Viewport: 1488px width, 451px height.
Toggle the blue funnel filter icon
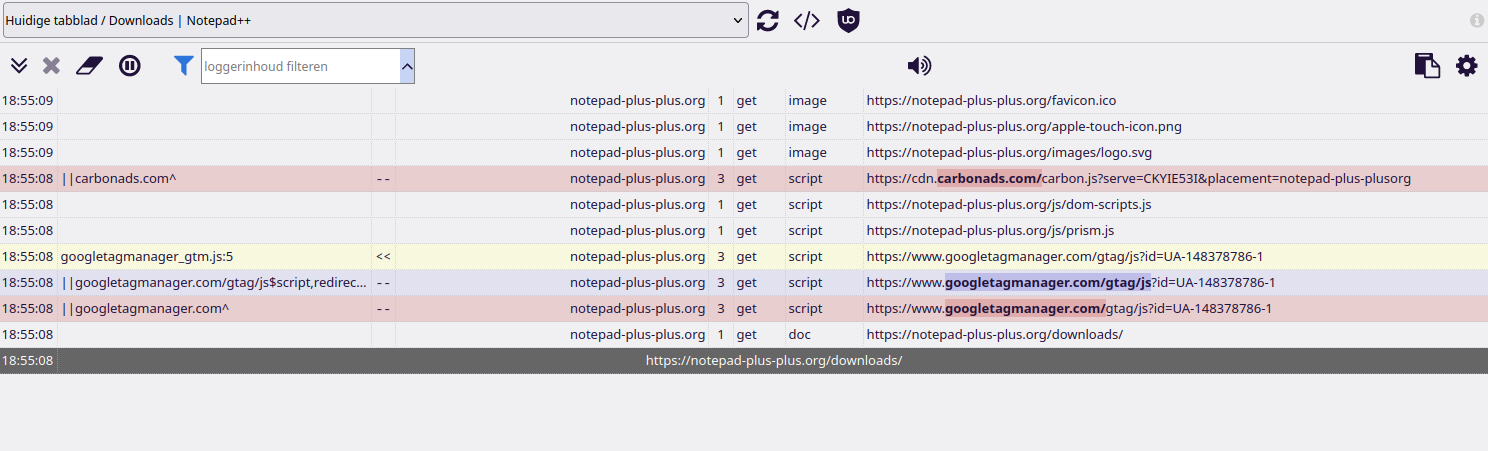[183, 66]
